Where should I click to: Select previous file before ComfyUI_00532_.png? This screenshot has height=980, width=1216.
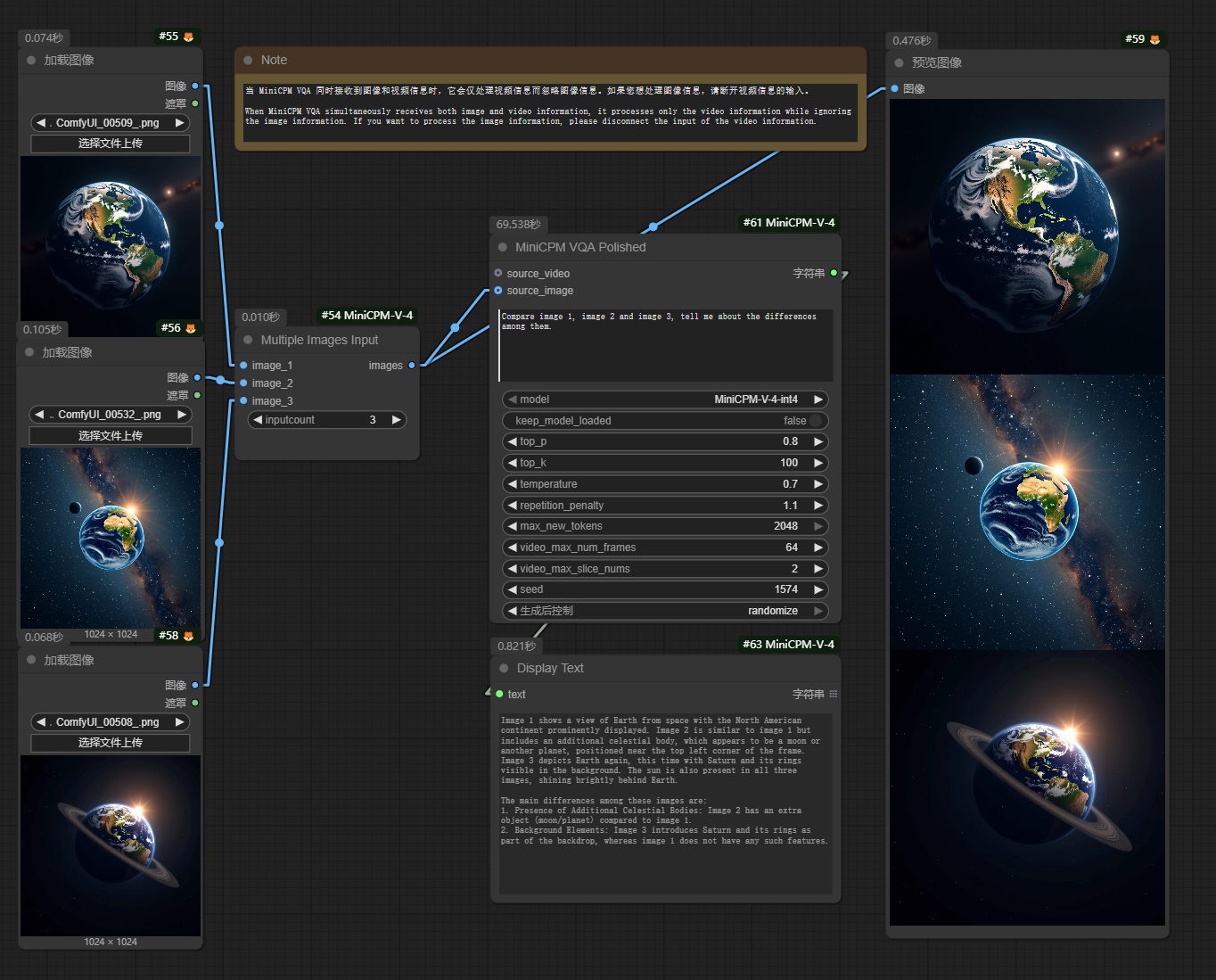tap(39, 415)
